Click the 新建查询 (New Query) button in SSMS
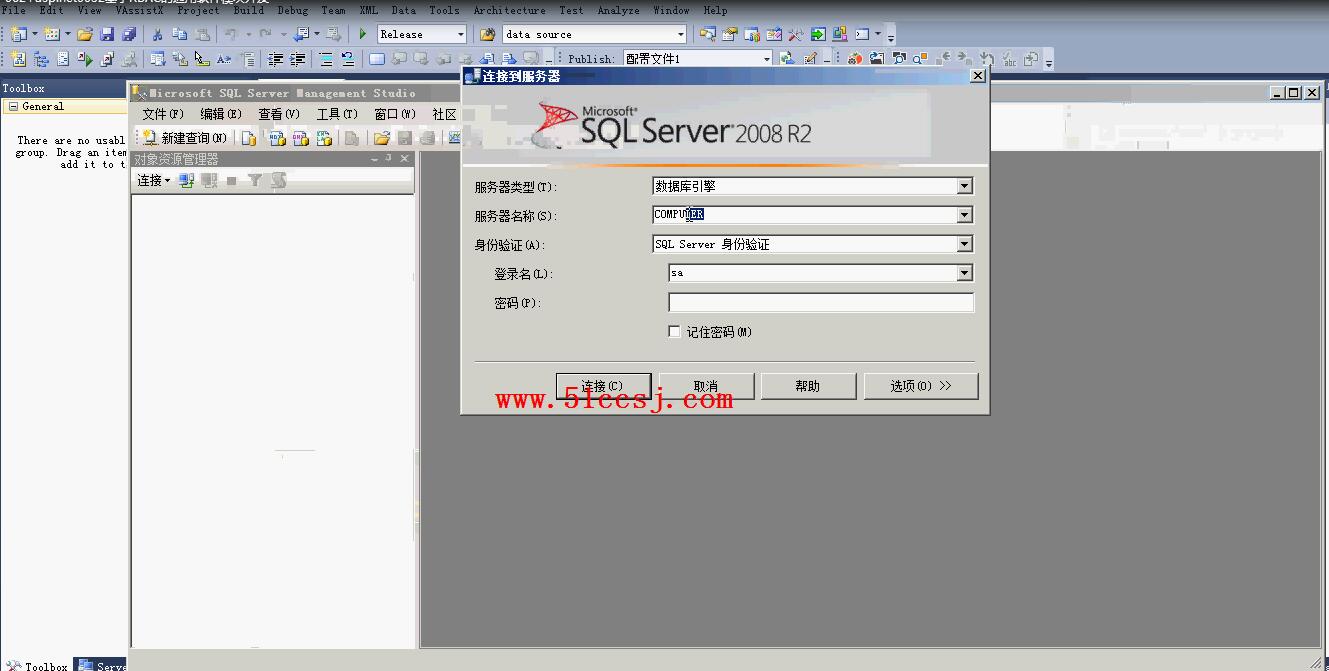The height and width of the screenshot is (671, 1329). pos(185,138)
